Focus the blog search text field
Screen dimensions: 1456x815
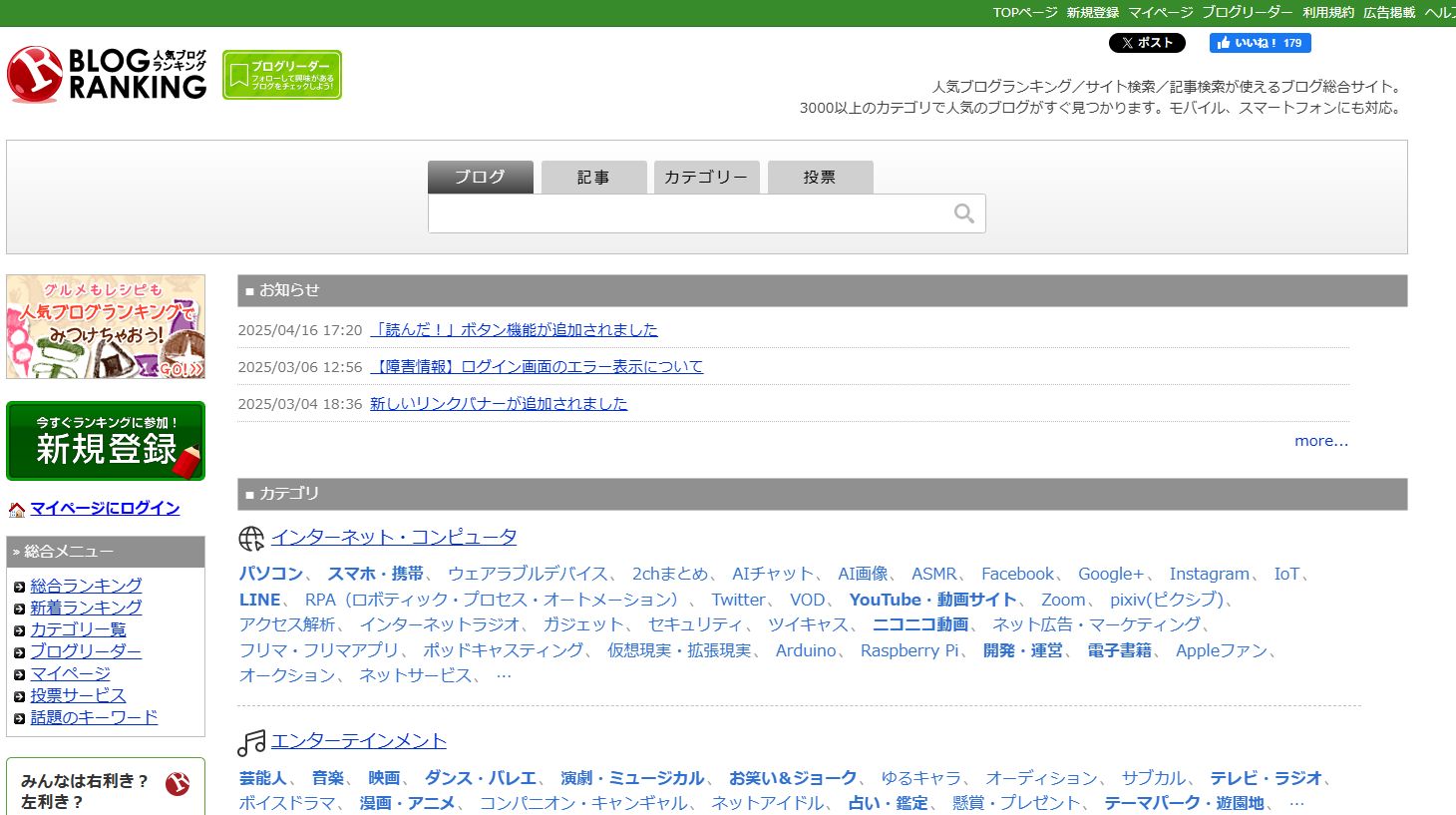[688, 213]
